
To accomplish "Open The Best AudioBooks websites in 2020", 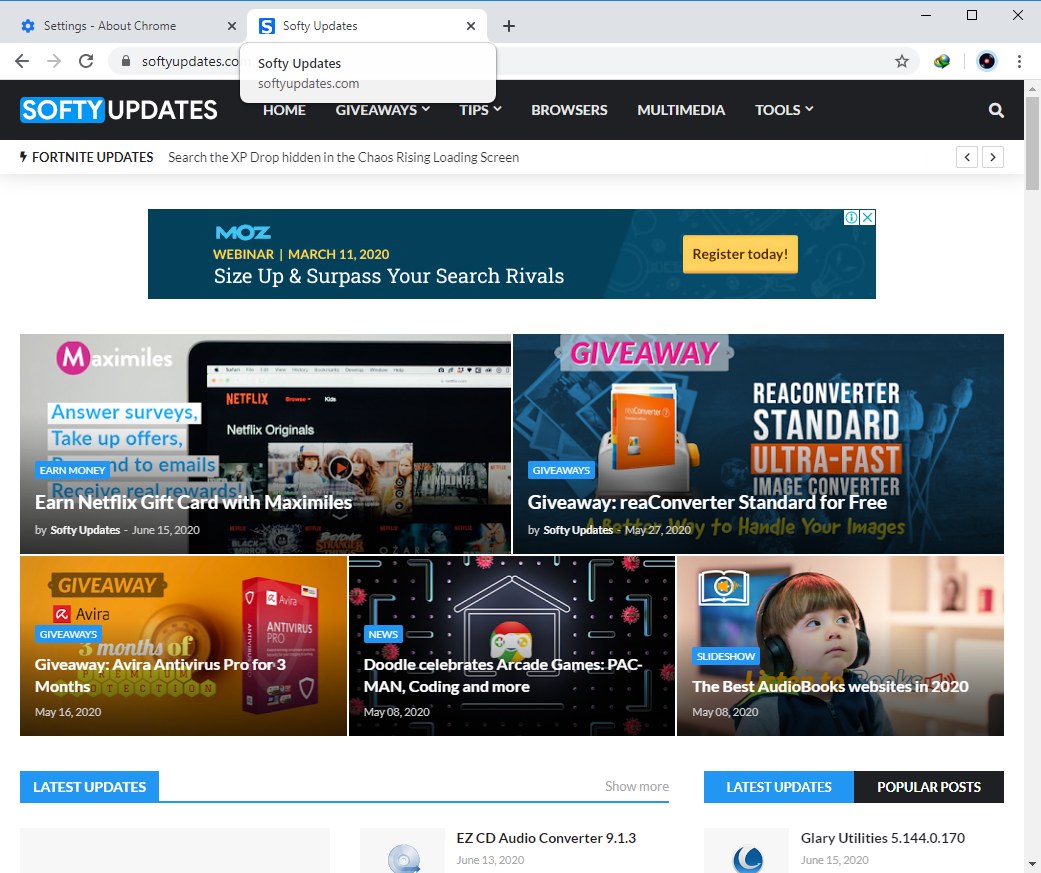I will [x=830, y=686].
